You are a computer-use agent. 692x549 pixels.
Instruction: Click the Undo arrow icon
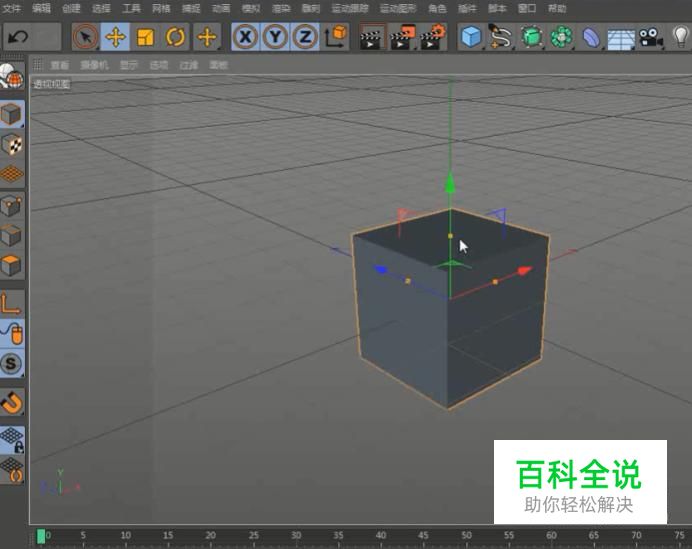point(18,37)
